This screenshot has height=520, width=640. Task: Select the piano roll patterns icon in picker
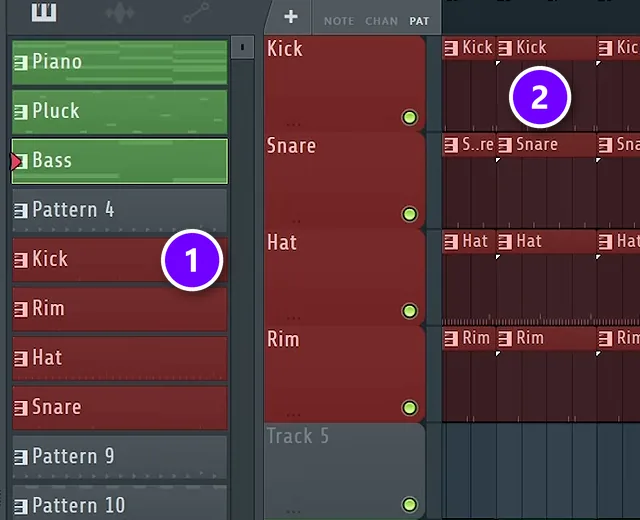point(44,12)
